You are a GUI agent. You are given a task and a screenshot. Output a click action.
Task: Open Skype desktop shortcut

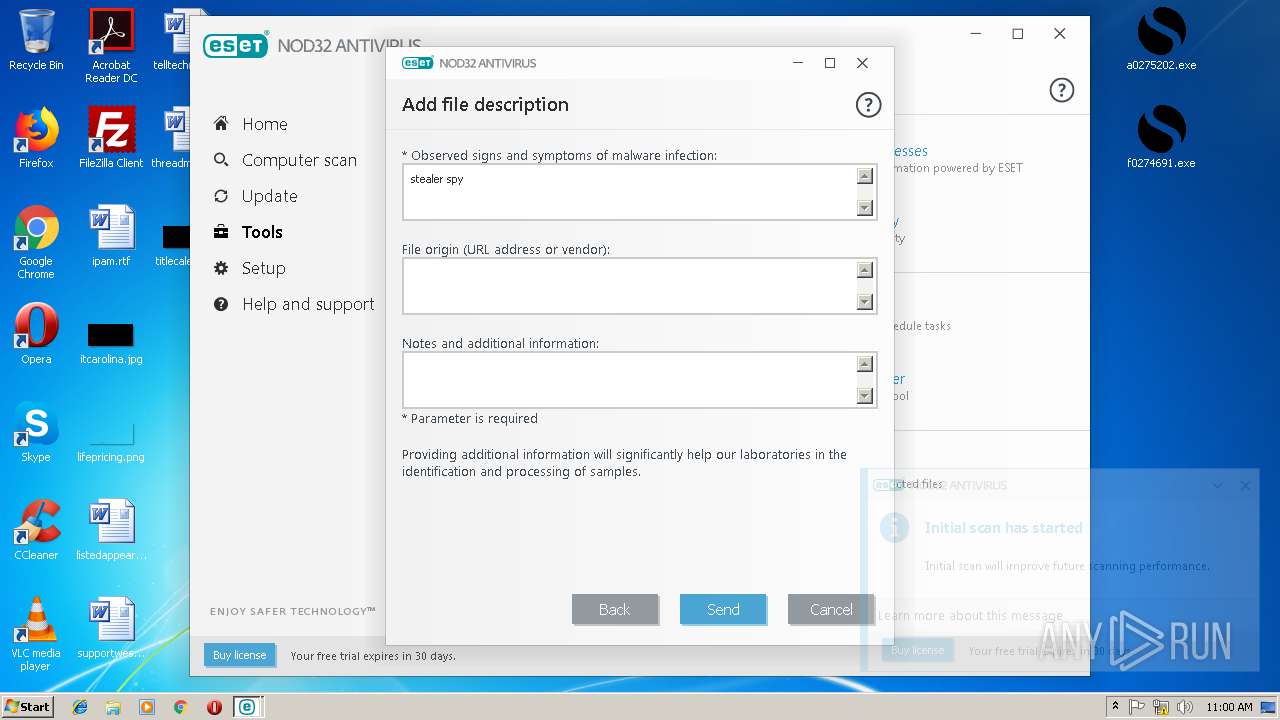tap(36, 431)
